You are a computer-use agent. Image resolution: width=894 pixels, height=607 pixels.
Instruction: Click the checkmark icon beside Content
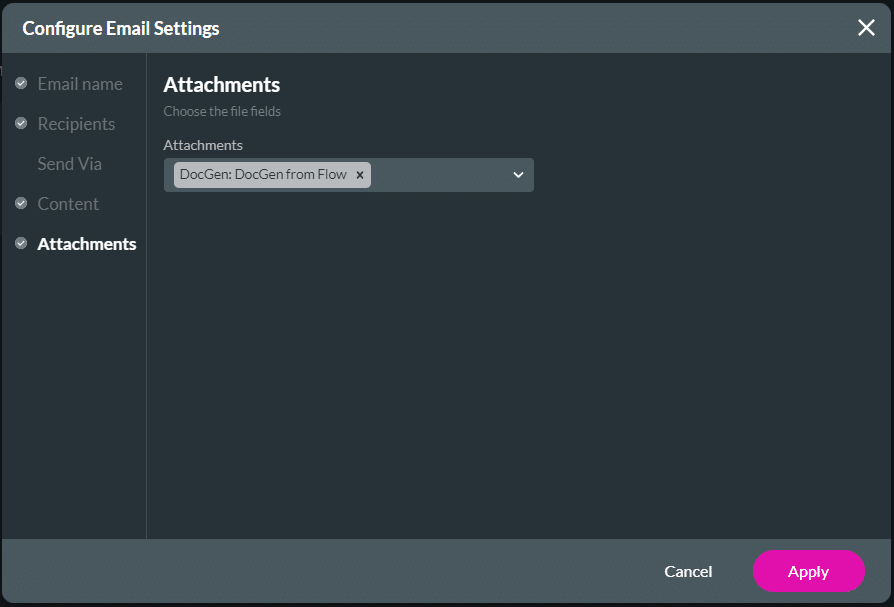[21, 203]
